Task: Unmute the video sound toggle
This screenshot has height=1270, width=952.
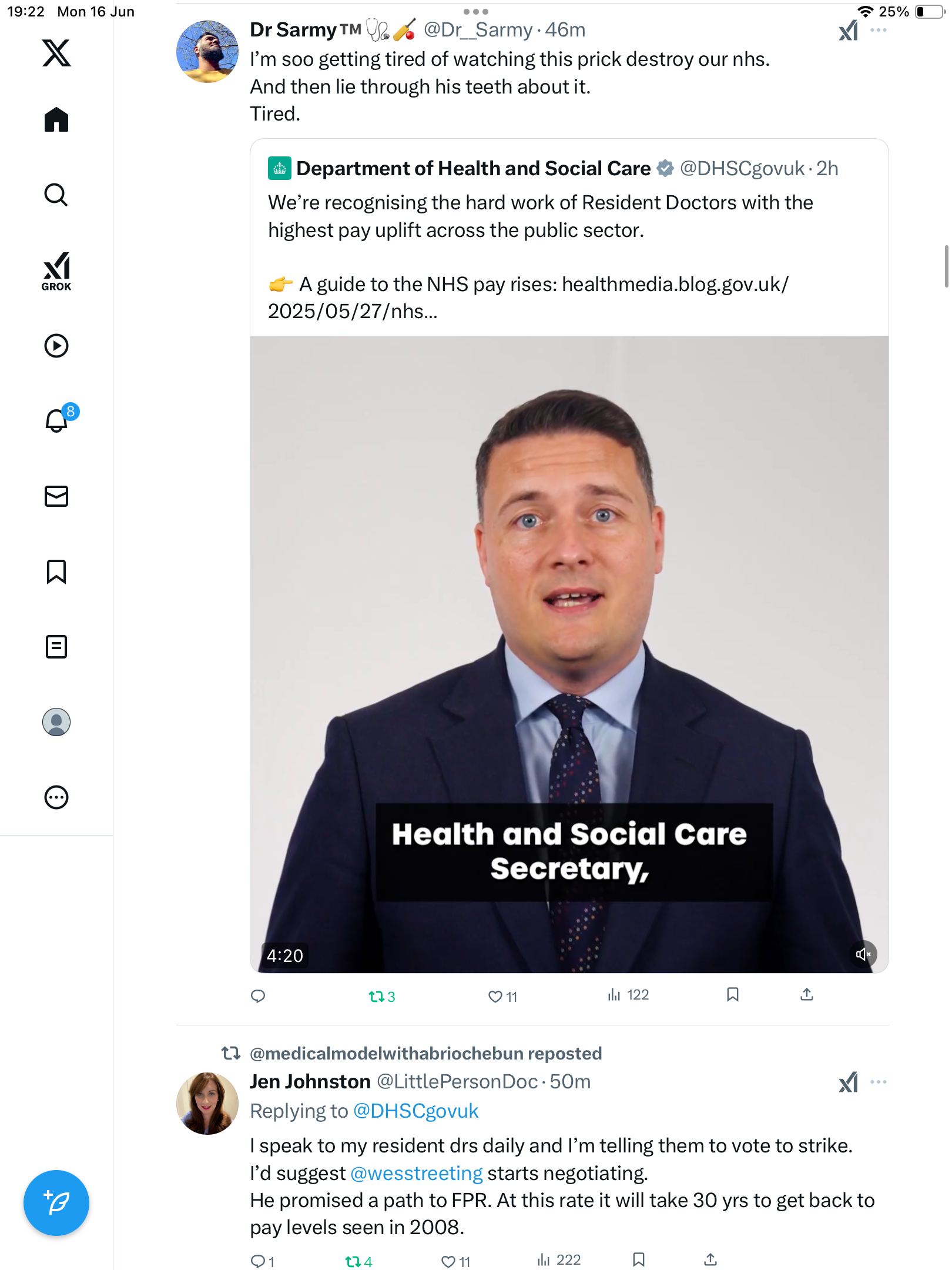Action: (x=863, y=954)
